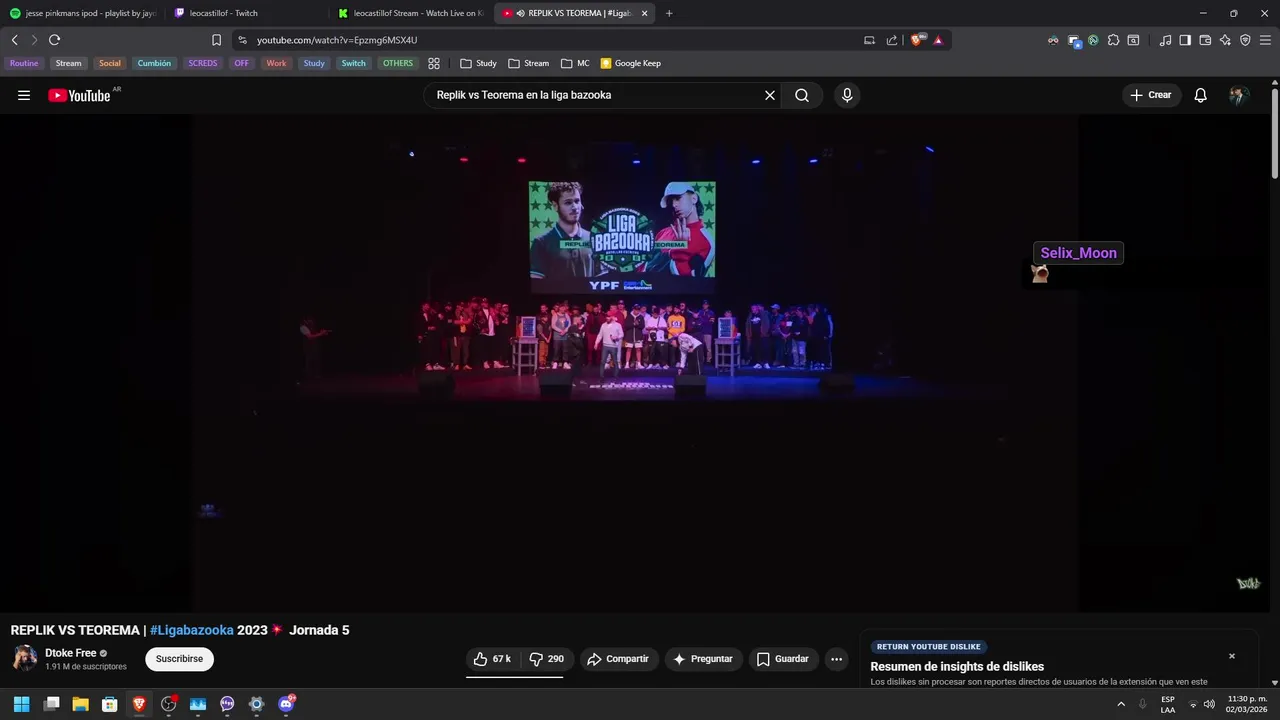Viewport: 1280px width, 720px height.
Task: Expand the Study bookmarks folder
Action: [478, 63]
